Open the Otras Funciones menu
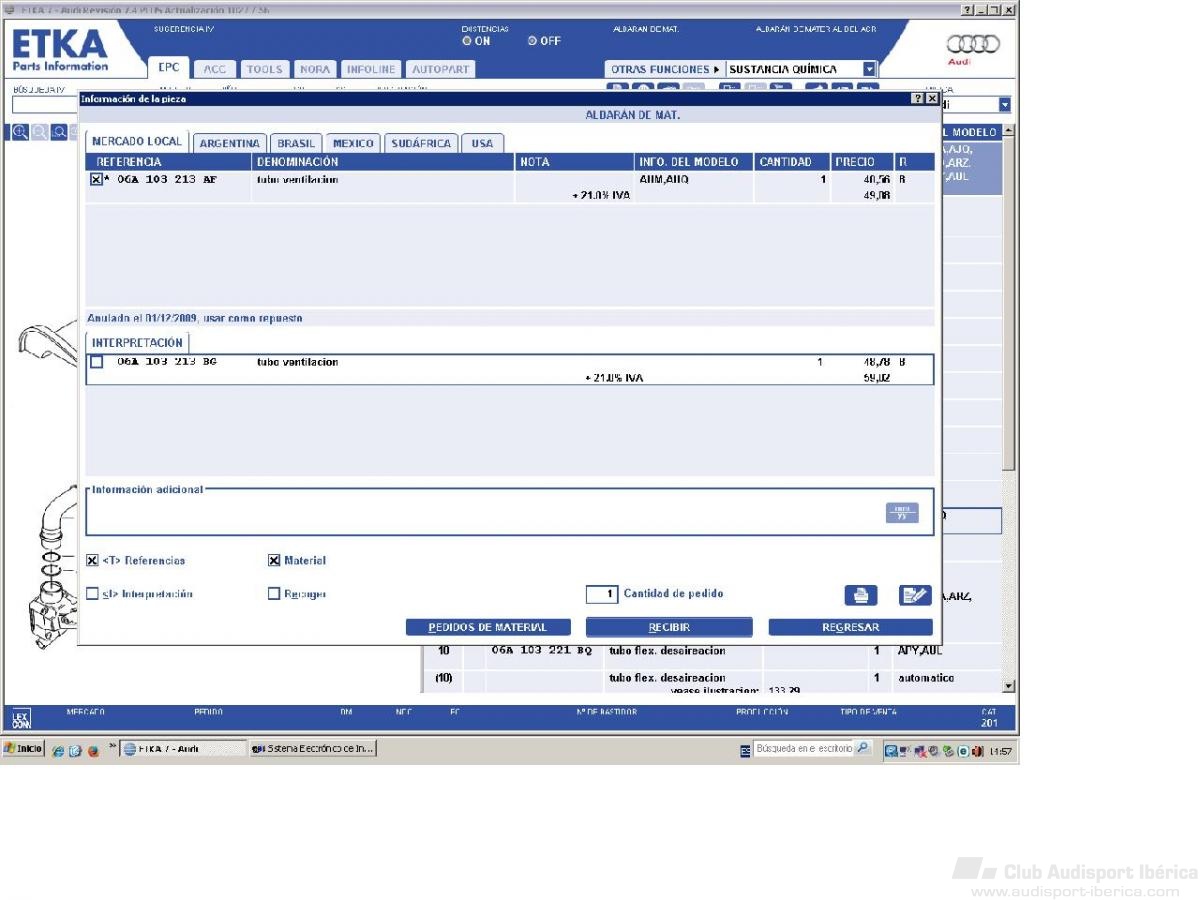Viewport: 1200px width, 900px height. [665, 69]
